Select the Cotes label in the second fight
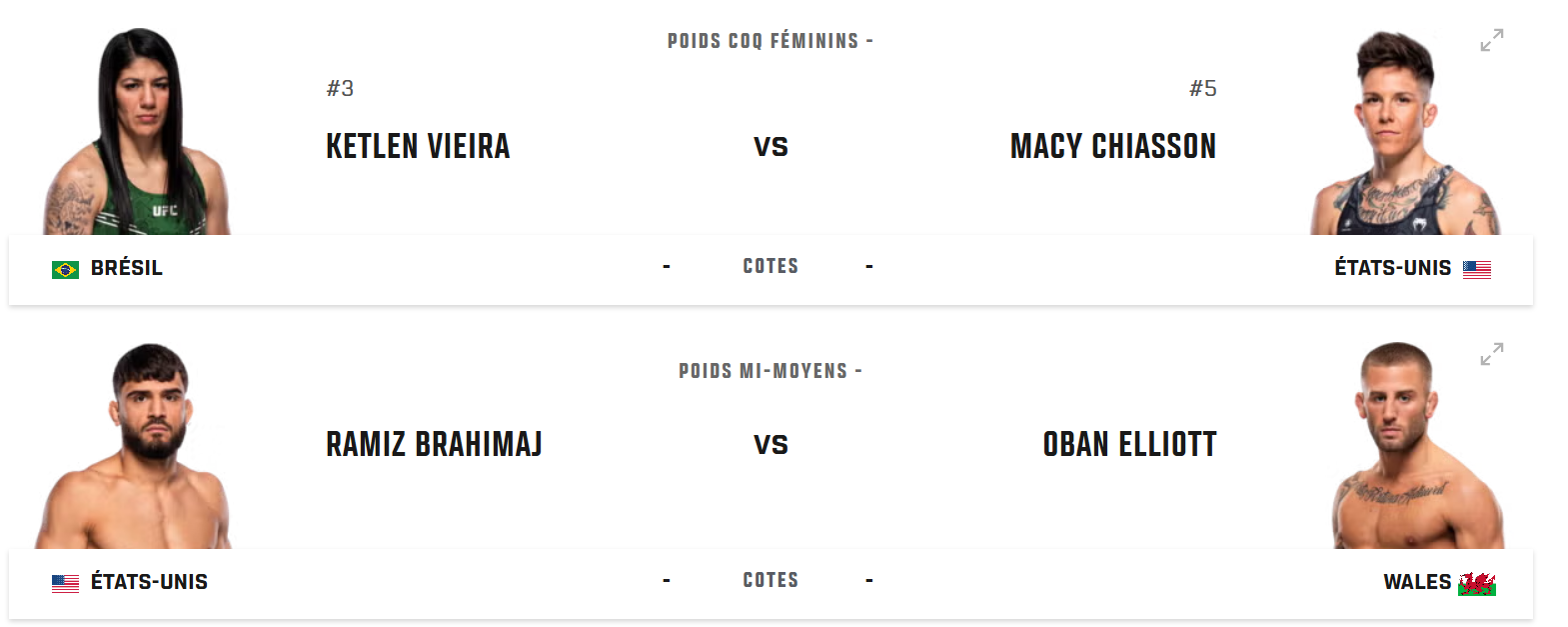Image resolution: width=1568 pixels, height=627 pixels. point(771,580)
